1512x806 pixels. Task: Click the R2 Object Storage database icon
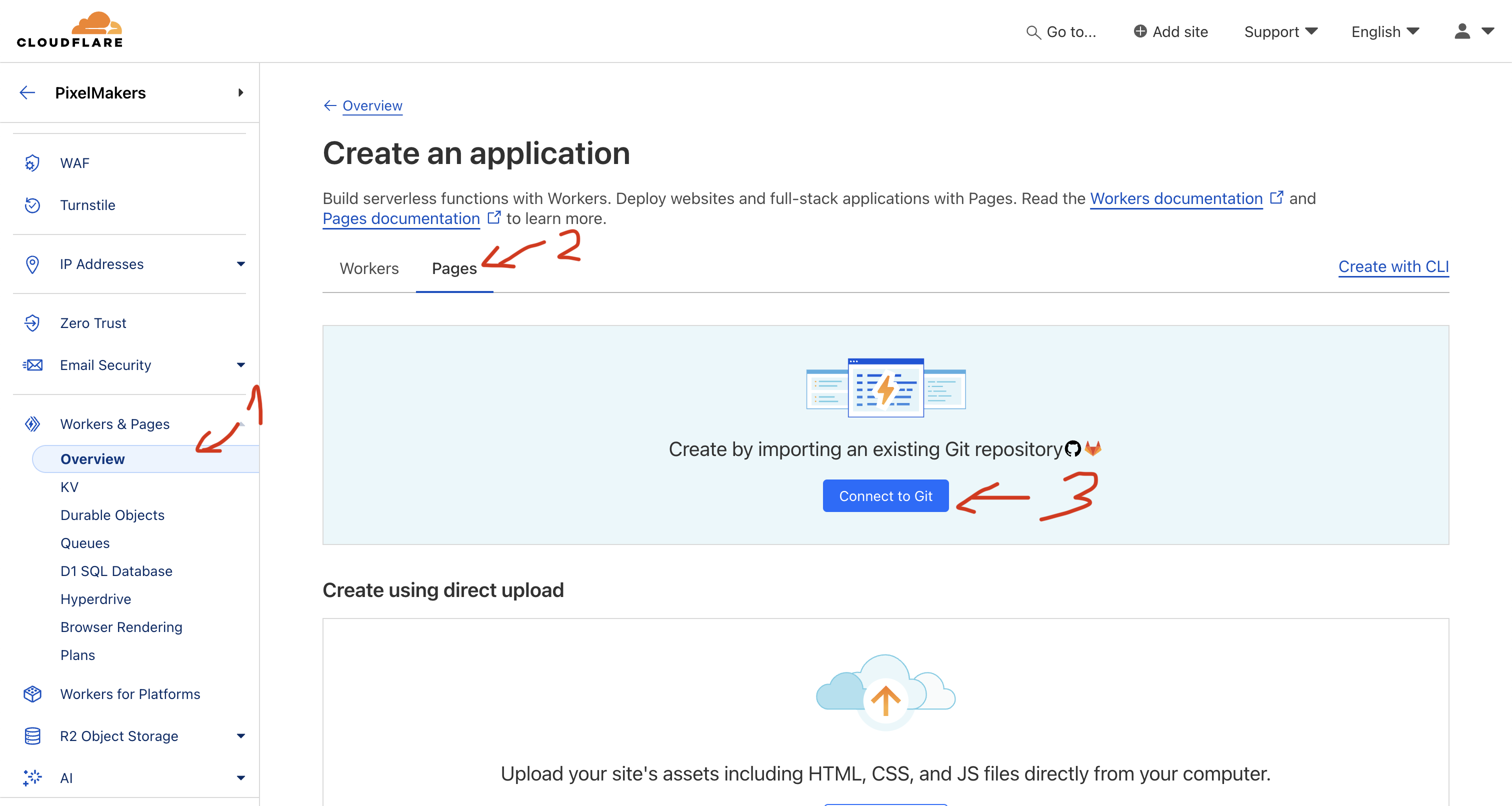coord(32,736)
